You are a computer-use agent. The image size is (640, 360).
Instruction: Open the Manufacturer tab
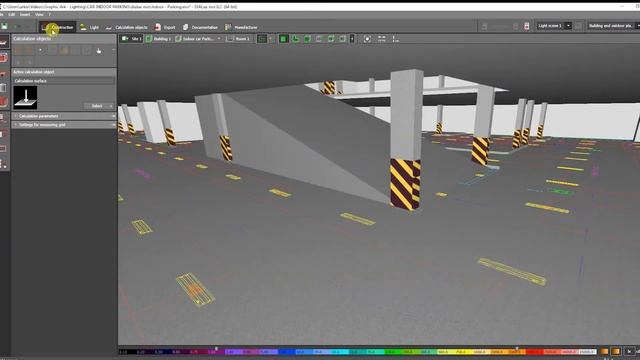pos(241,27)
